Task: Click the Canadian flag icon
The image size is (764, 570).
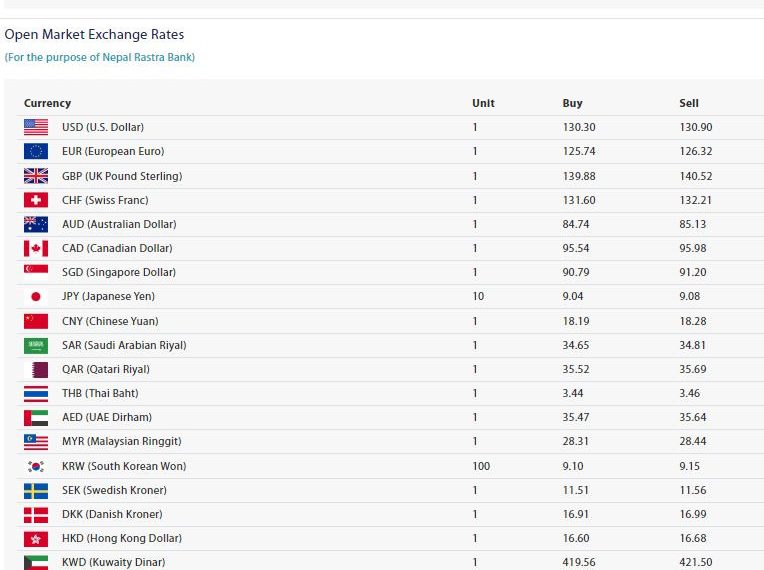Action: [36, 248]
